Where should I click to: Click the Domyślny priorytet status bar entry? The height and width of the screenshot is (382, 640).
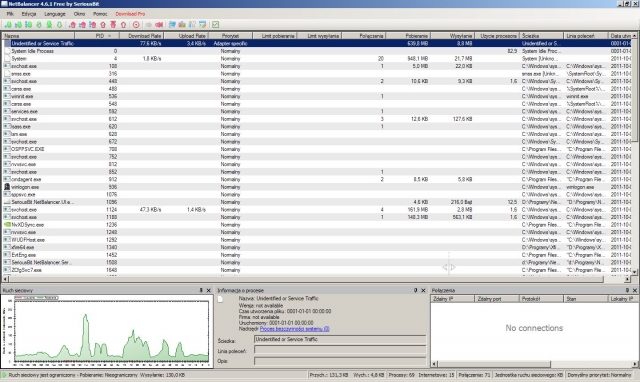coord(599,375)
